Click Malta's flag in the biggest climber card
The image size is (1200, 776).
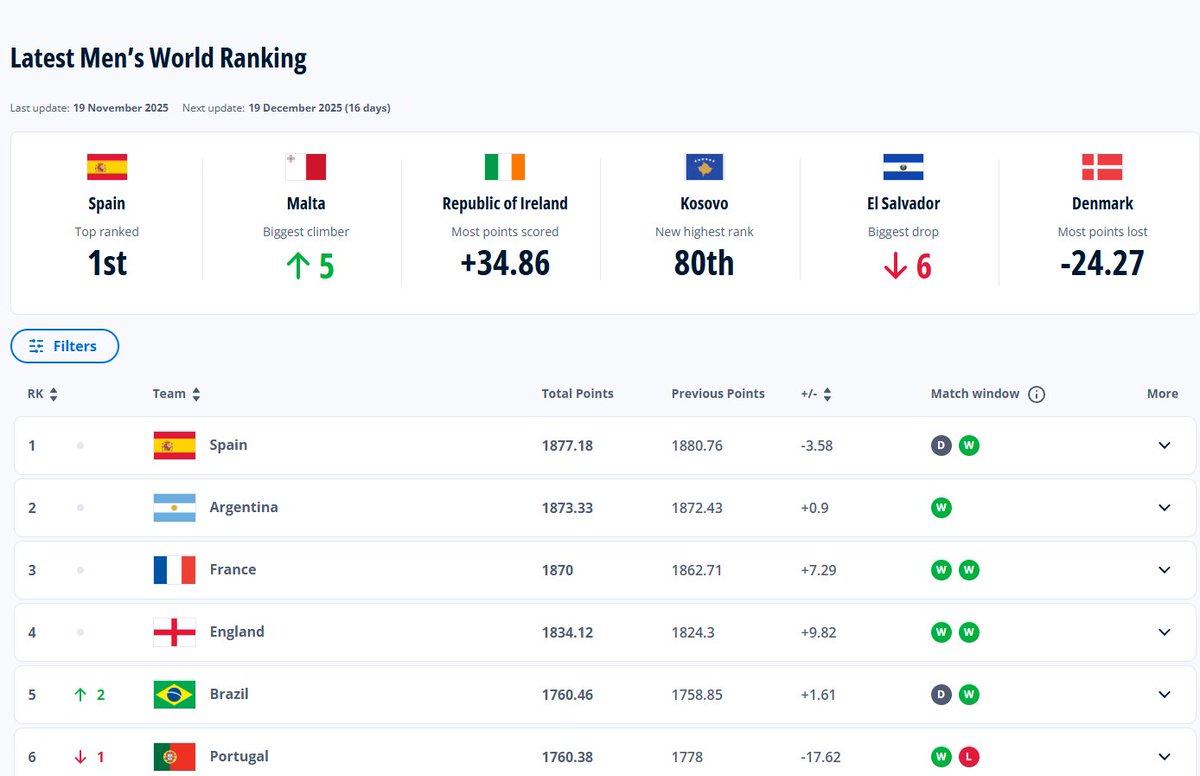(305, 167)
